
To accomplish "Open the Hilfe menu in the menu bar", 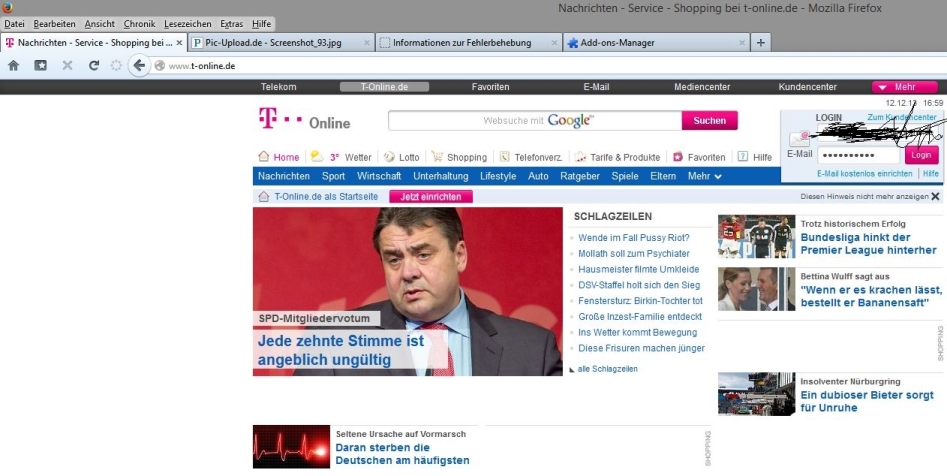I will coord(262,24).
